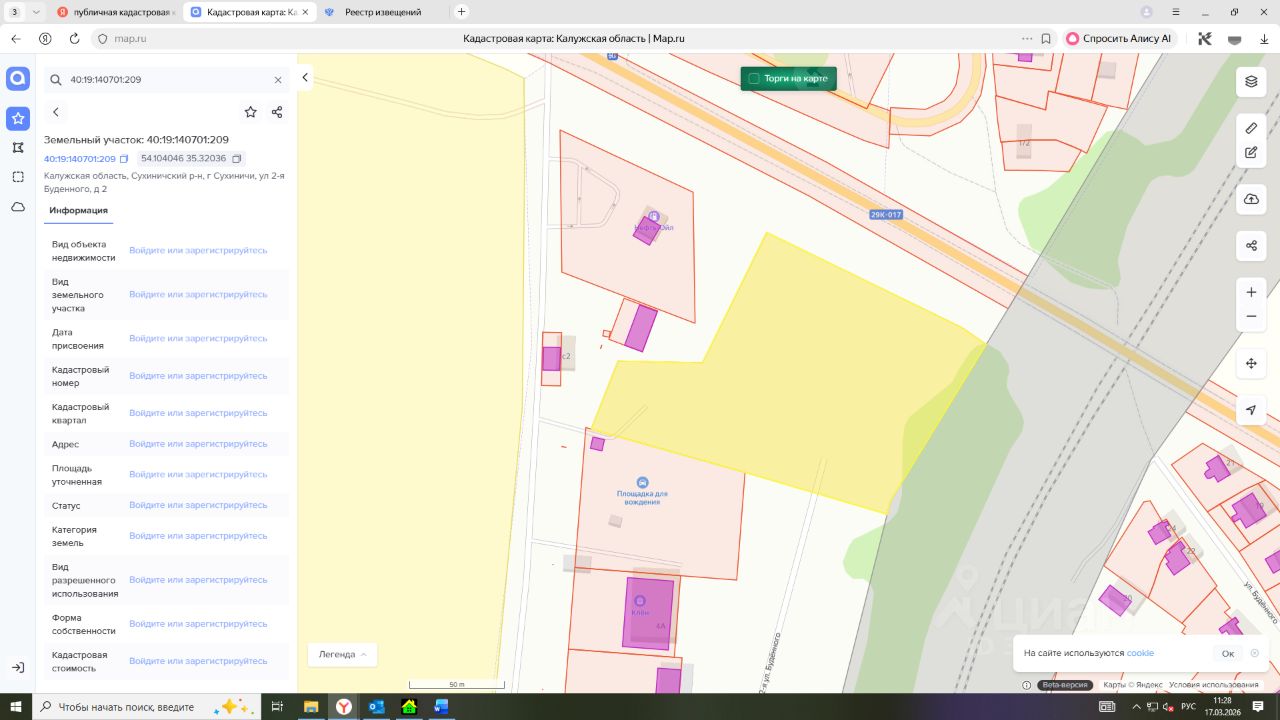Choose the area selection tool in sidebar
The height and width of the screenshot is (720, 1280).
[x=18, y=177]
